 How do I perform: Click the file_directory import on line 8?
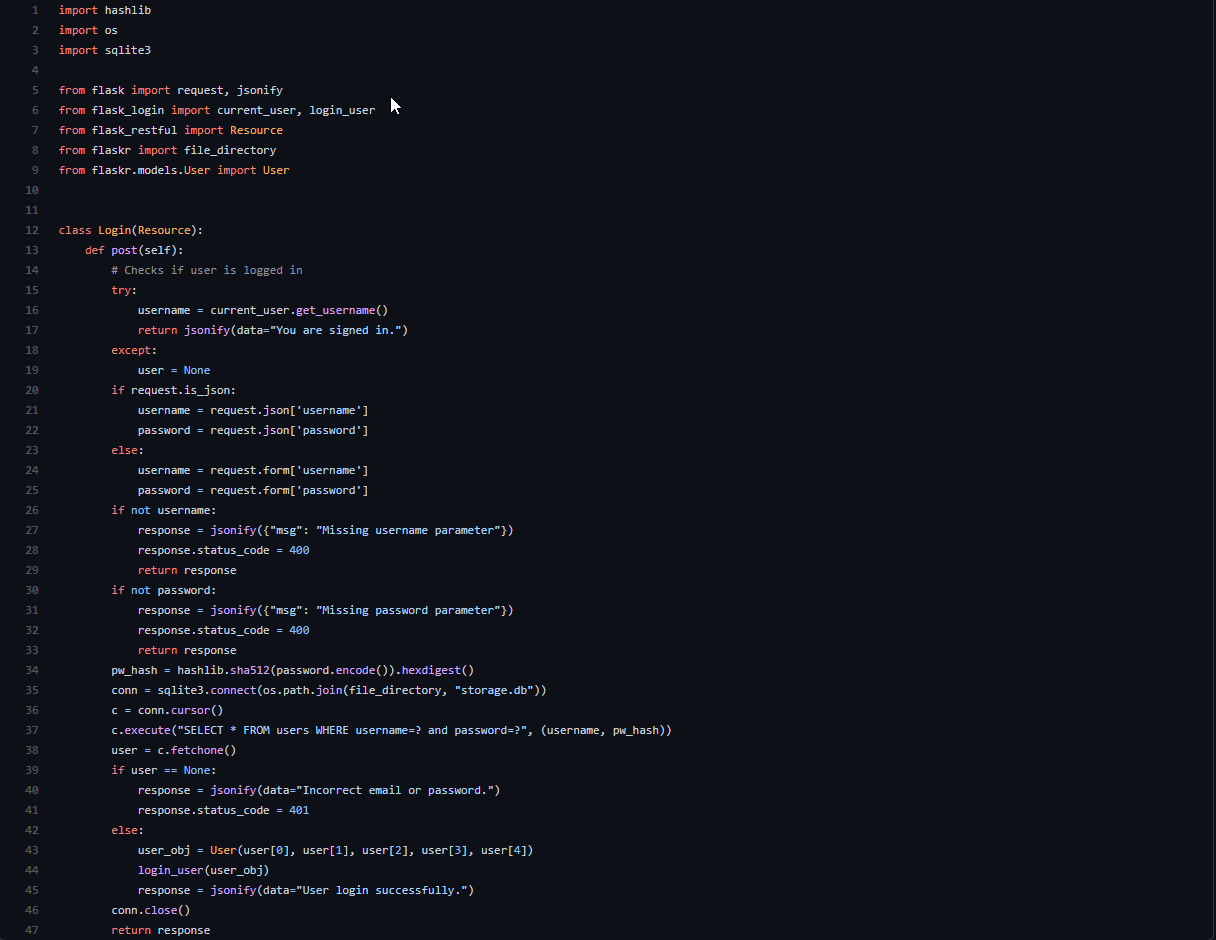230,150
